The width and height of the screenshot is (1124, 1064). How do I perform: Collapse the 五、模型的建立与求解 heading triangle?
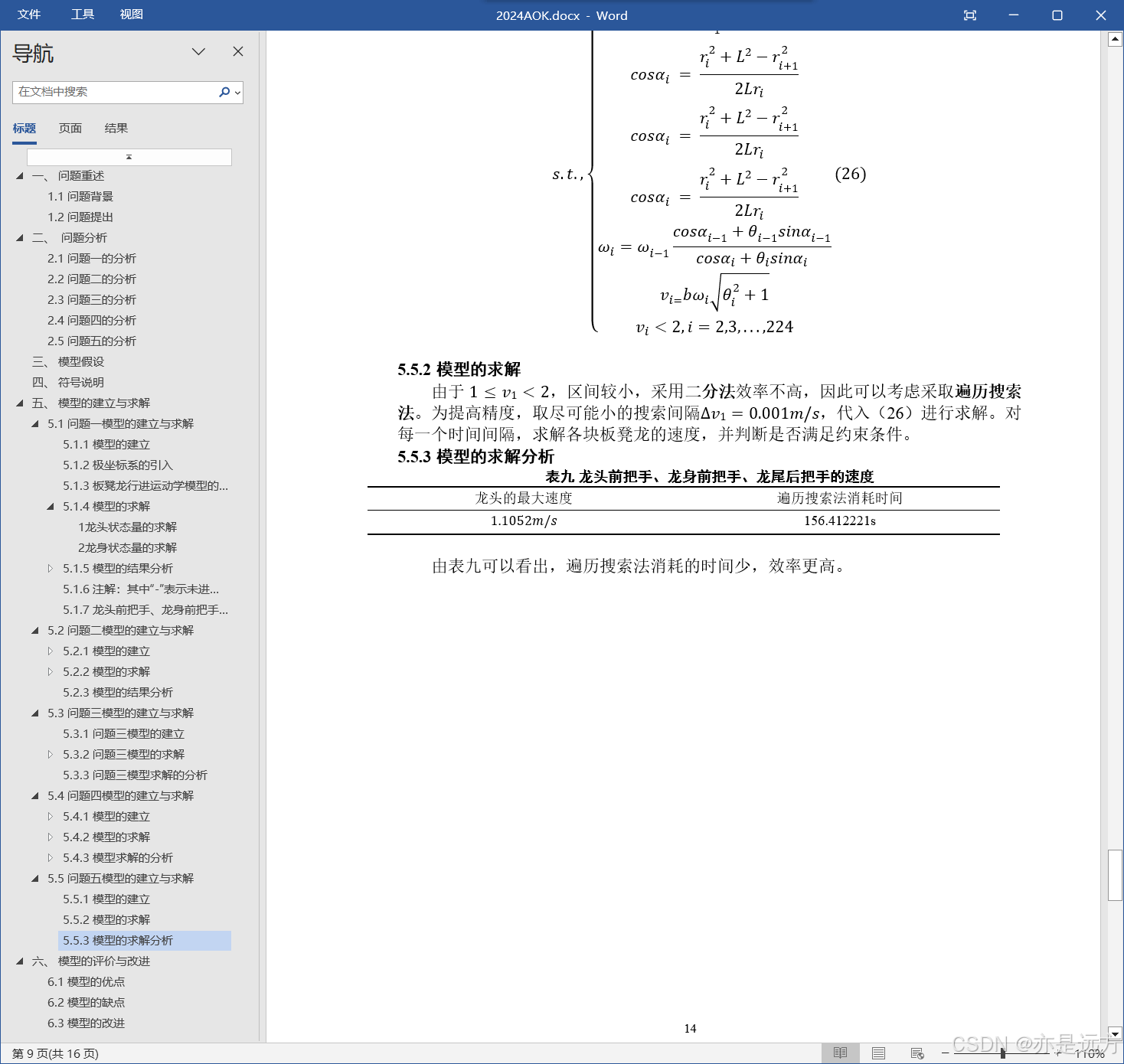click(x=20, y=403)
